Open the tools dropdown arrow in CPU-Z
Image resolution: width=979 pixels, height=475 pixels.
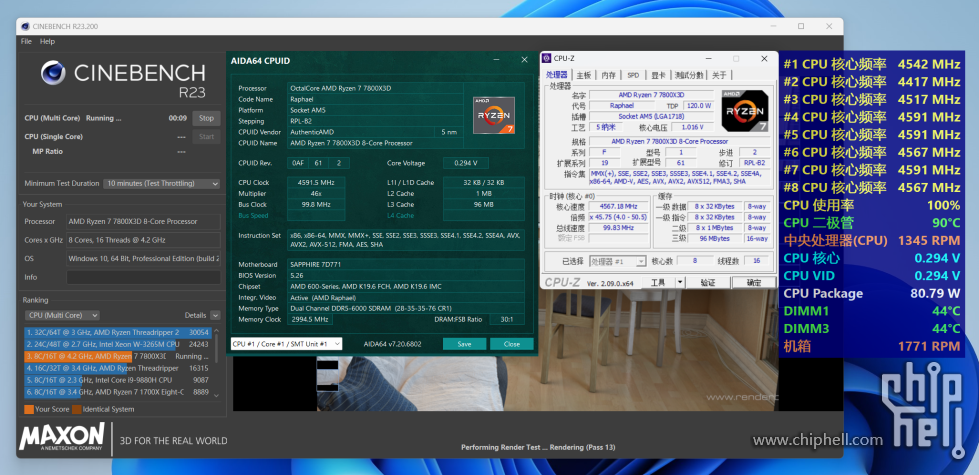click(680, 283)
